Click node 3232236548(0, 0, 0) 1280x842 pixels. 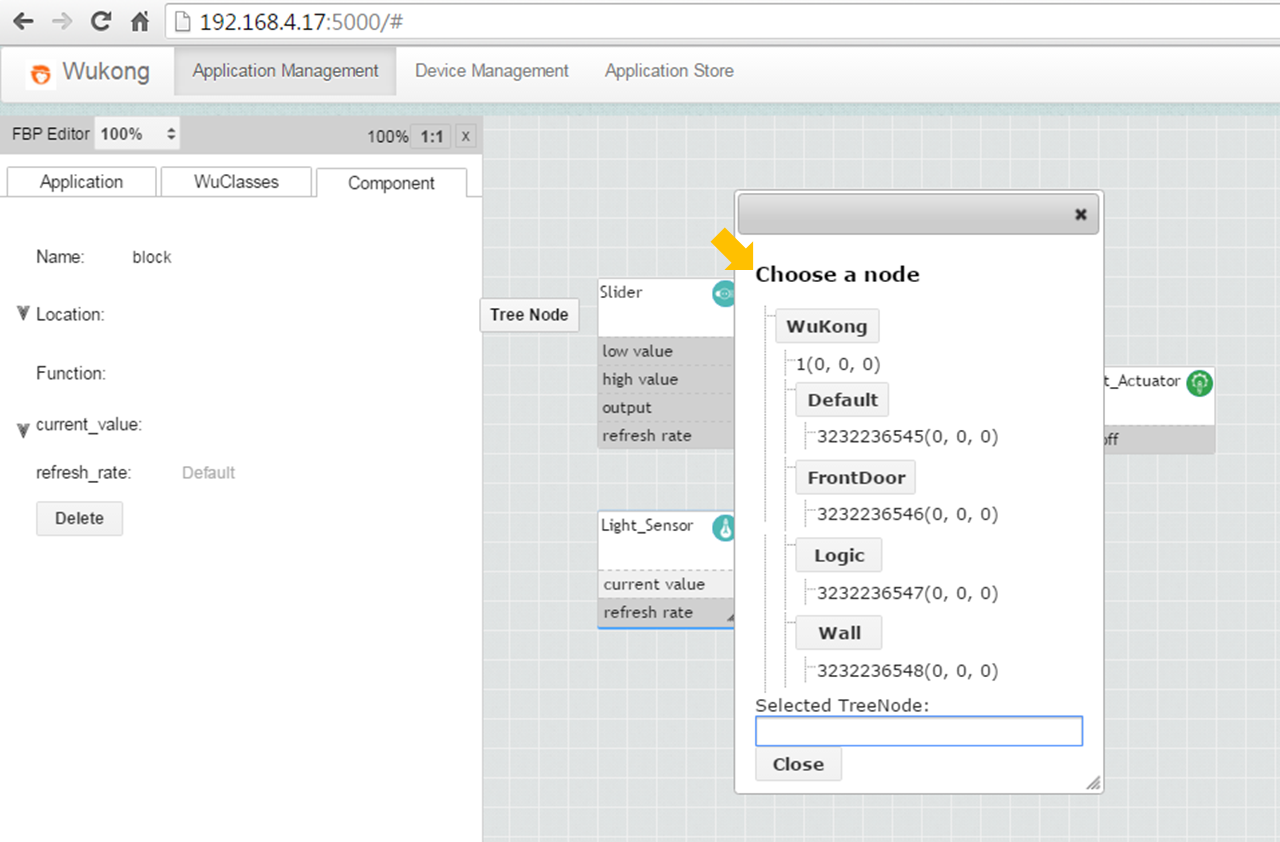coord(907,671)
